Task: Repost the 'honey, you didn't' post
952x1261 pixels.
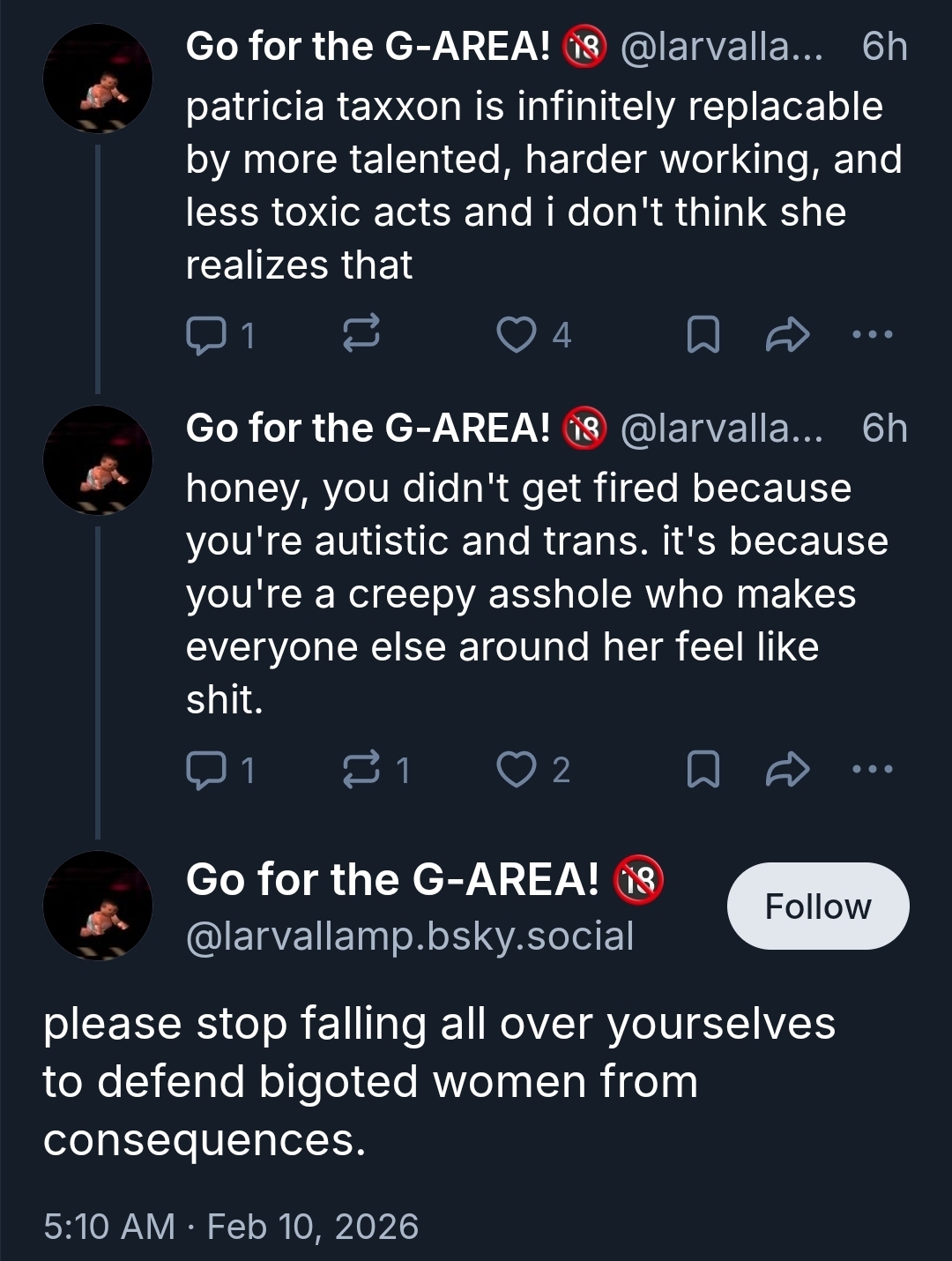Action: (361, 769)
